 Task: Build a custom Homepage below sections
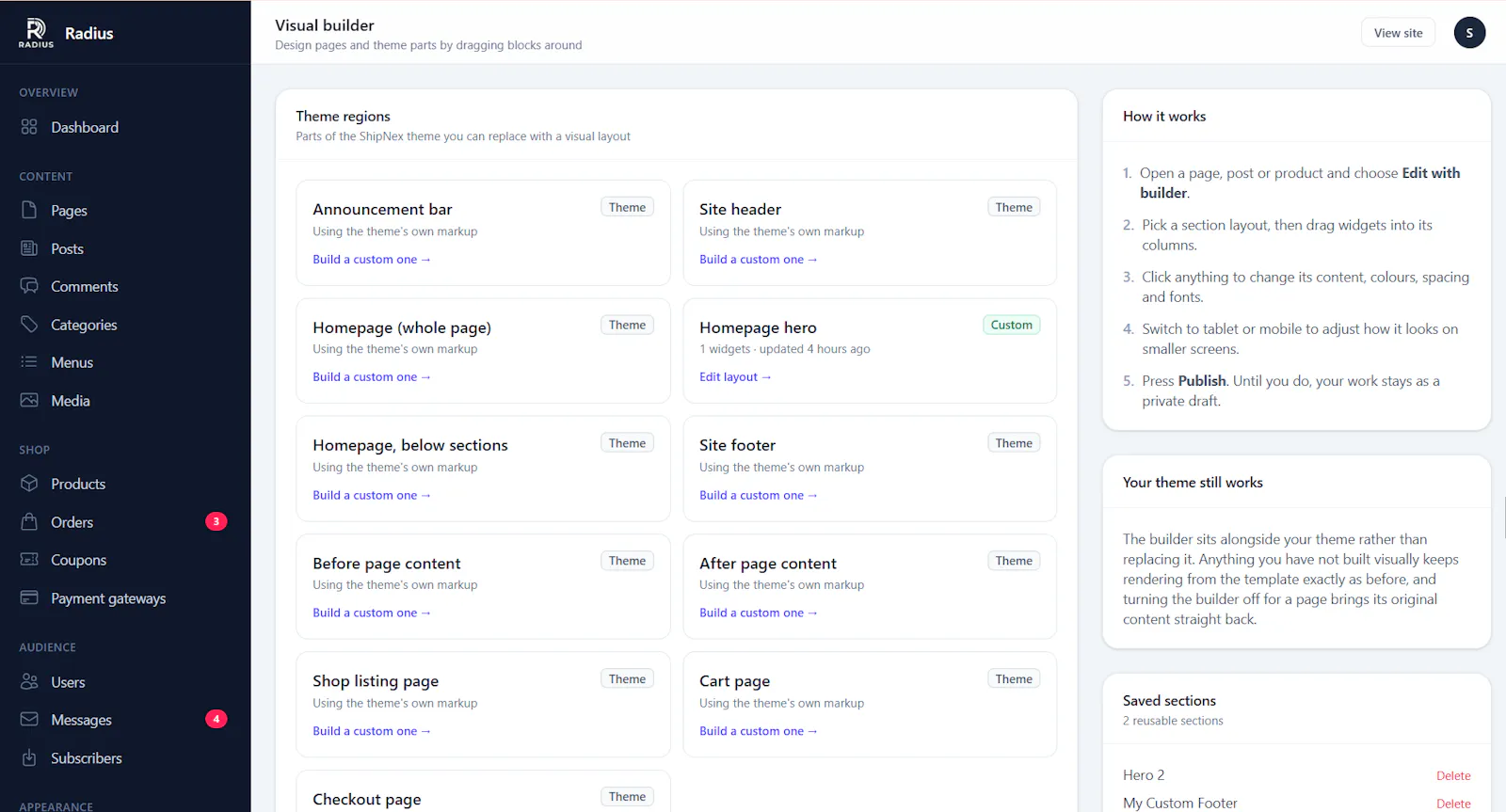coord(372,496)
